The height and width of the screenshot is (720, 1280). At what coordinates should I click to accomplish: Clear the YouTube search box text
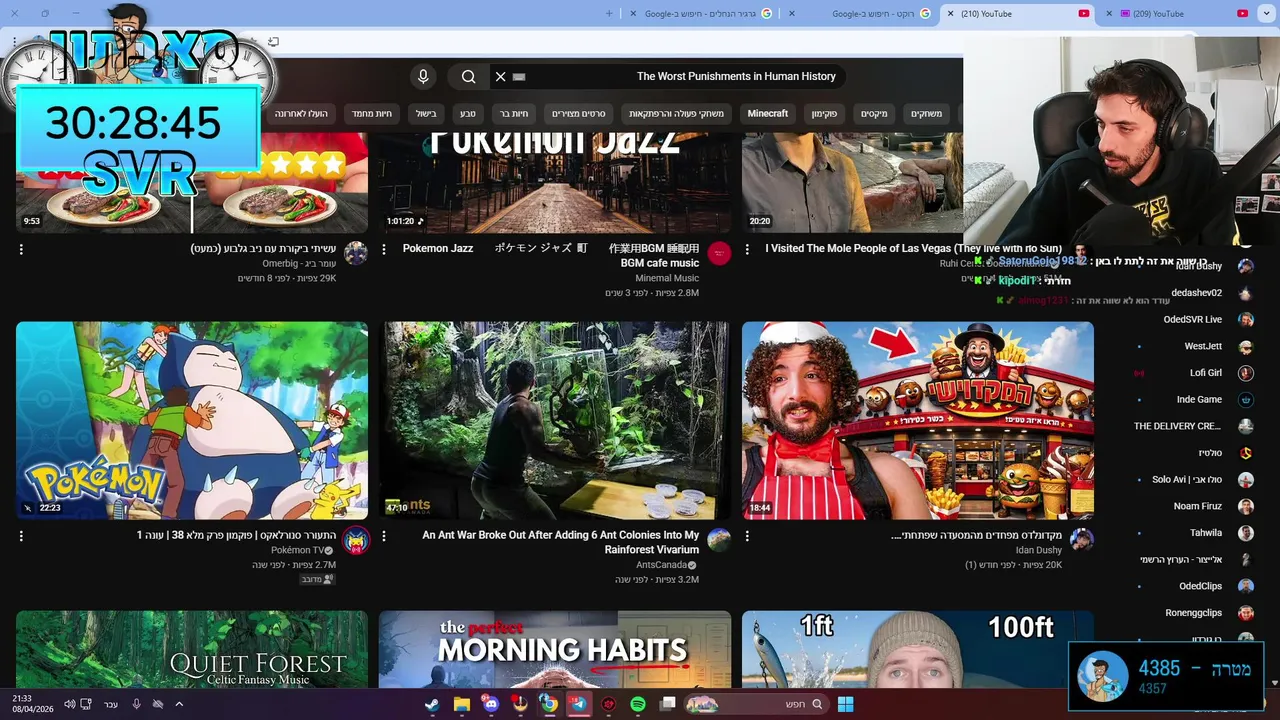click(x=501, y=76)
